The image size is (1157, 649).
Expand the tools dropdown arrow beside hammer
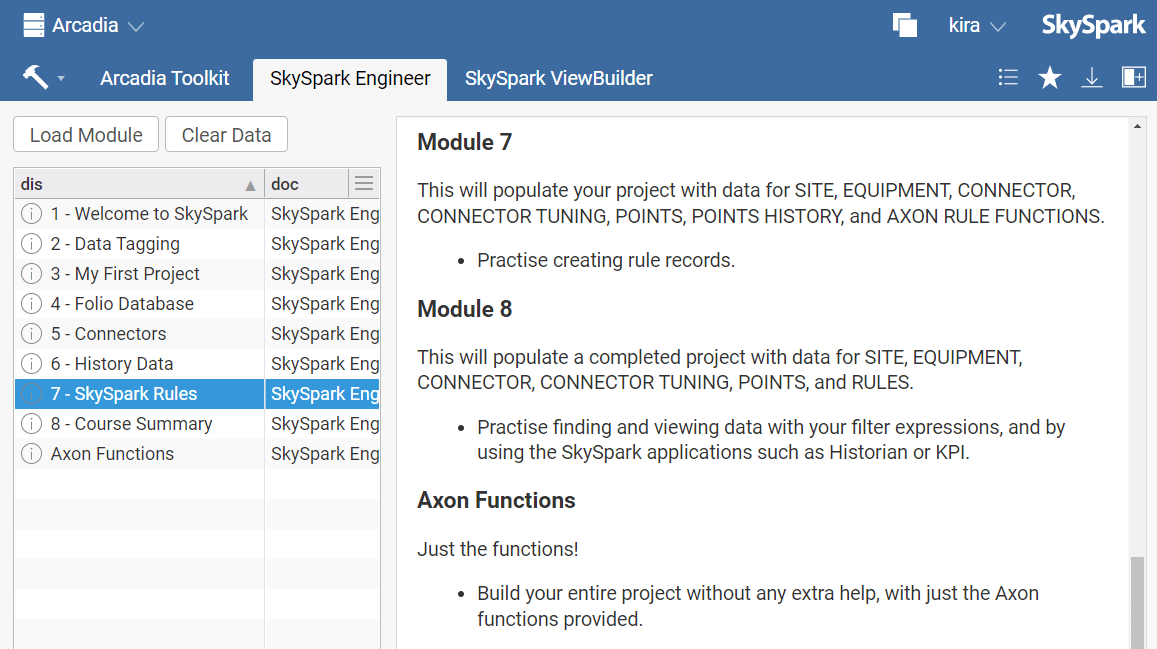61,78
